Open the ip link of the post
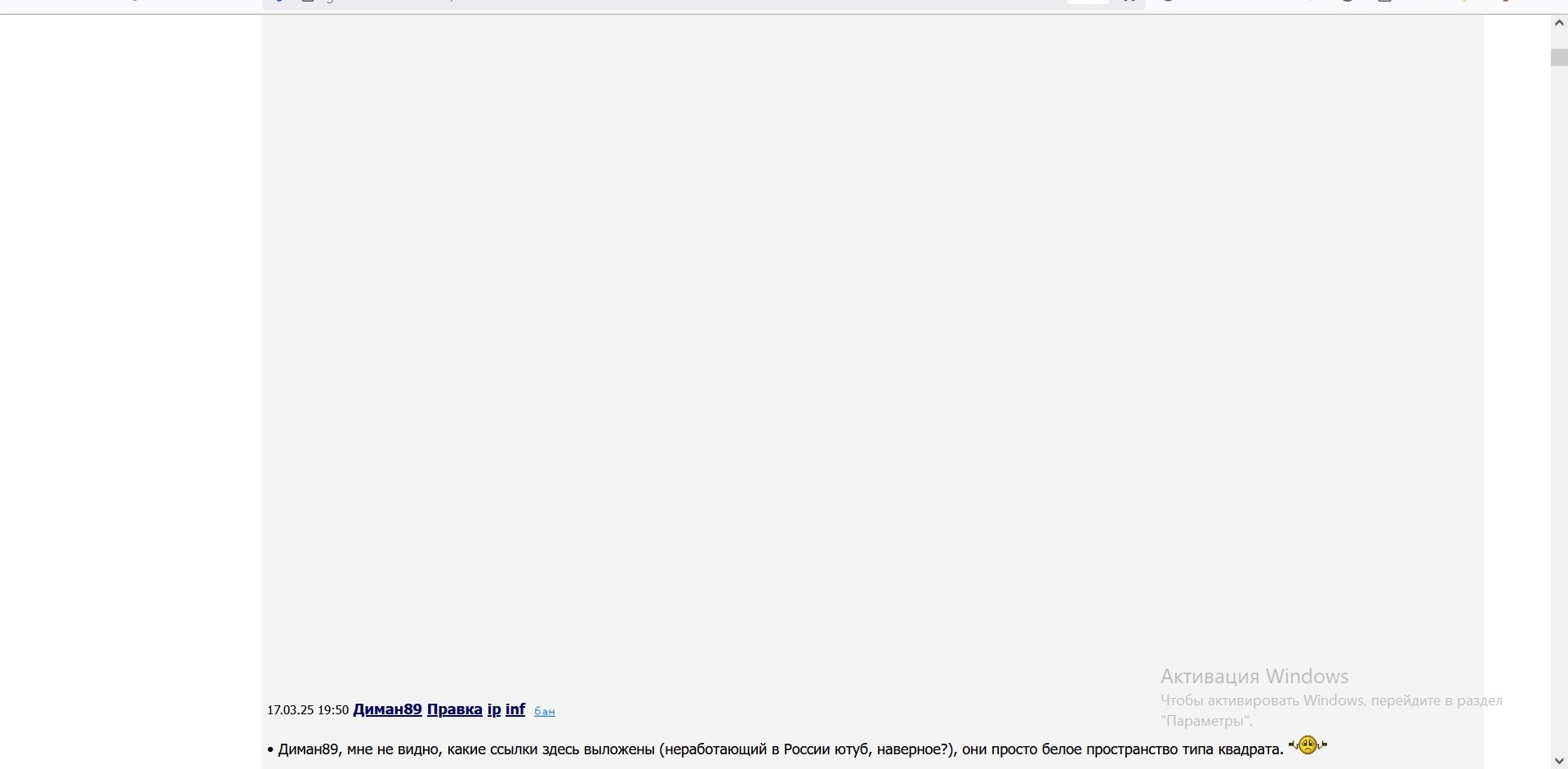 tap(494, 709)
